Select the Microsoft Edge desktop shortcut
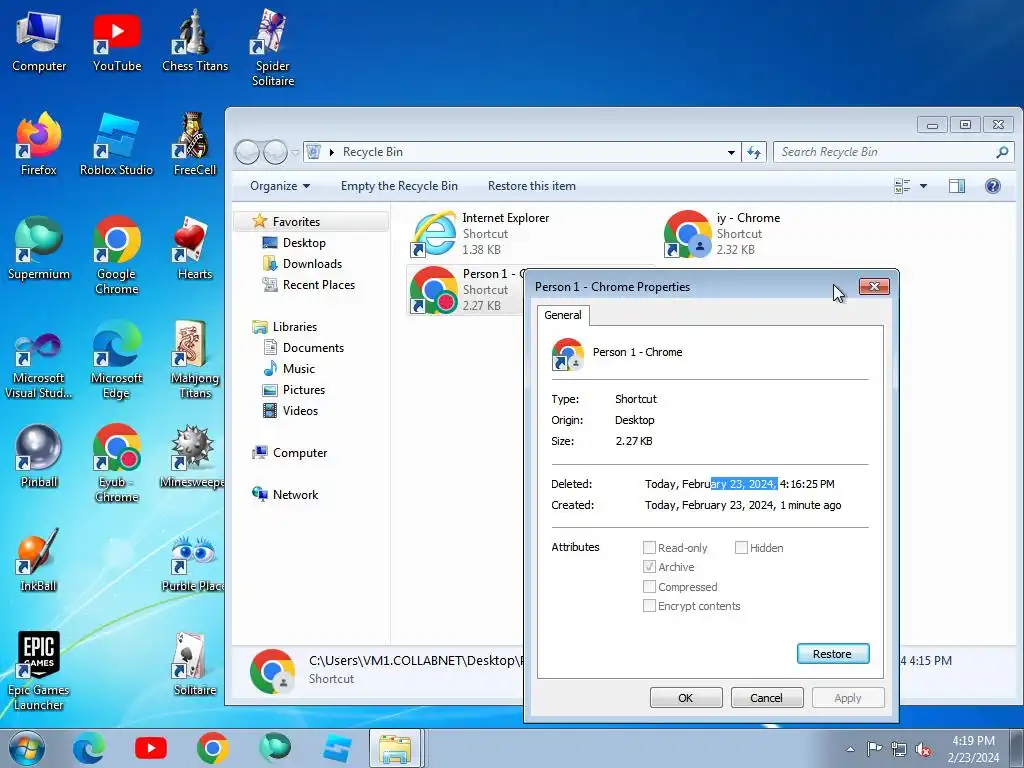The image size is (1024, 768). point(116,359)
